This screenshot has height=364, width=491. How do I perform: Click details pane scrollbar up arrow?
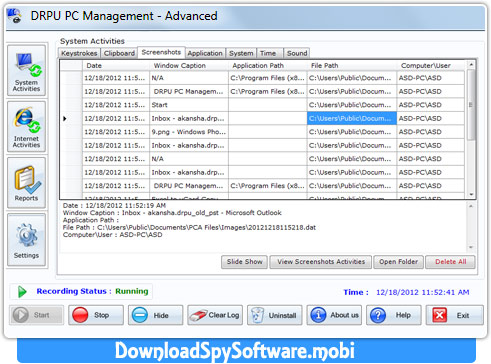click(471, 206)
